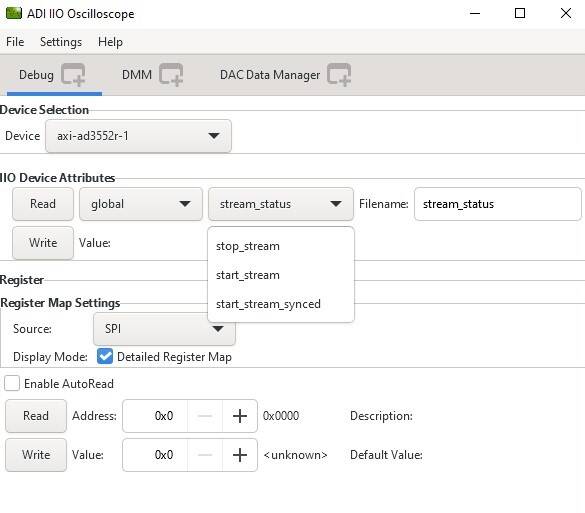
Task: Click the Filename stream_status text field
Action: point(498,204)
